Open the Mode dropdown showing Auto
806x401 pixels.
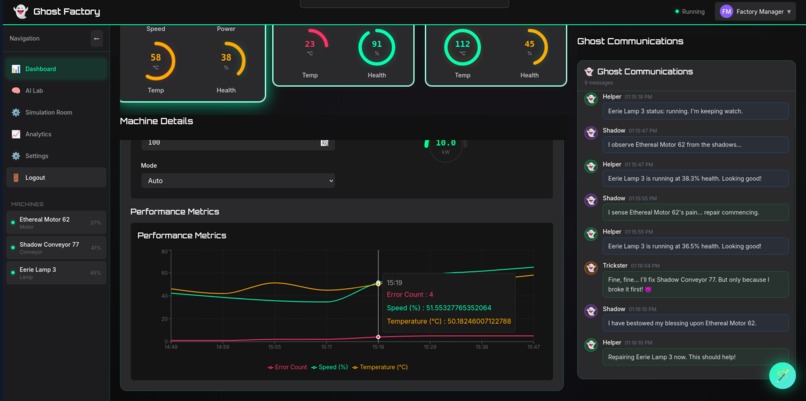tap(238, 180)
